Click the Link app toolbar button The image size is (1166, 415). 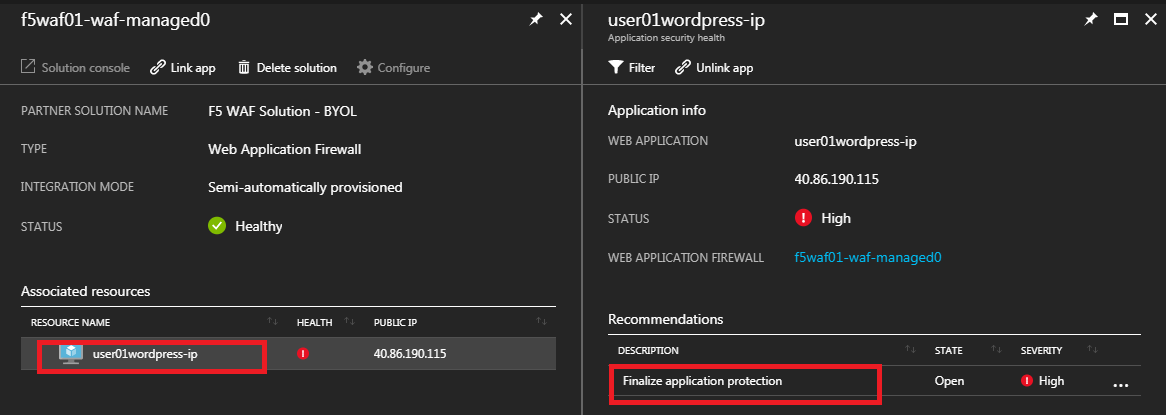[x=183, y=68]
